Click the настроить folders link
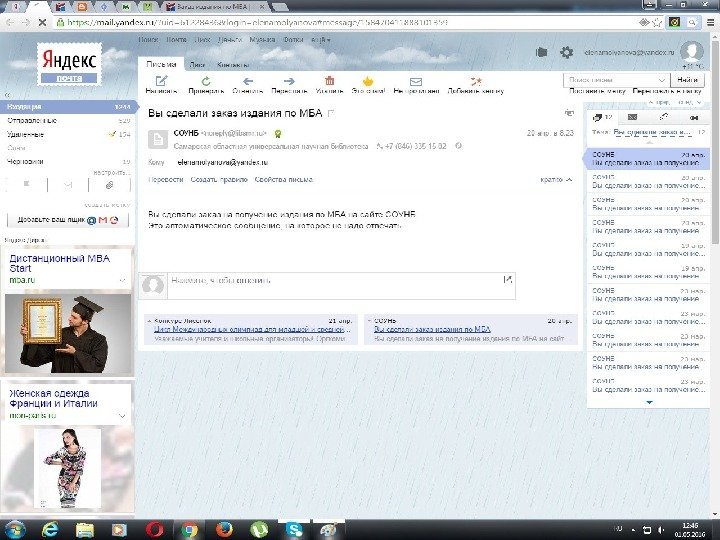 click(112, 173)
